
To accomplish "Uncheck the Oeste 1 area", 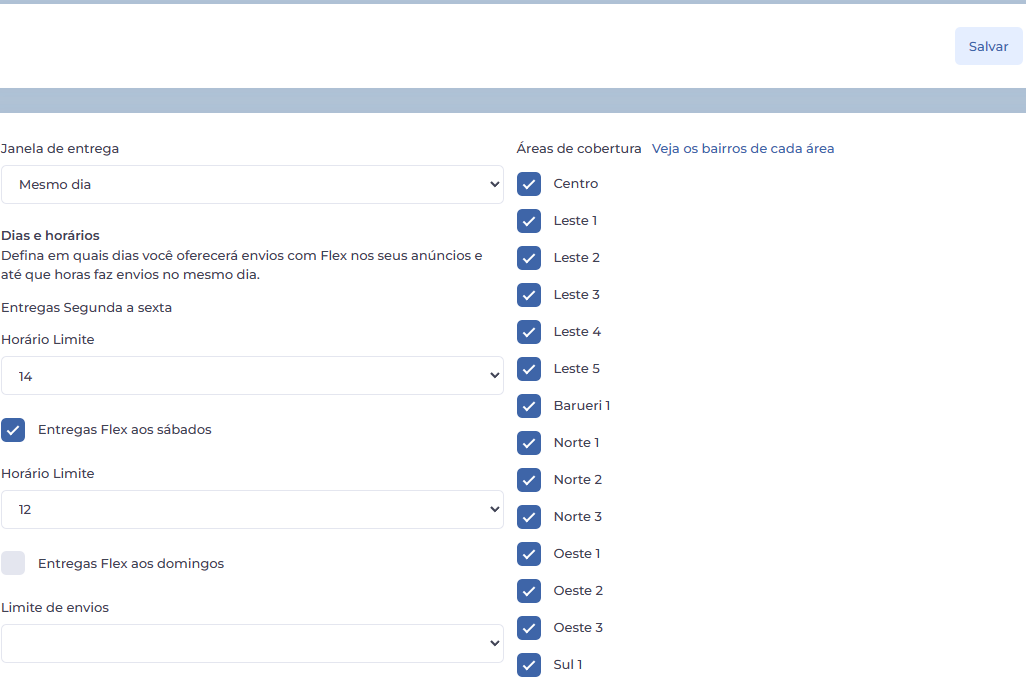I will click(x=529, y=554).
